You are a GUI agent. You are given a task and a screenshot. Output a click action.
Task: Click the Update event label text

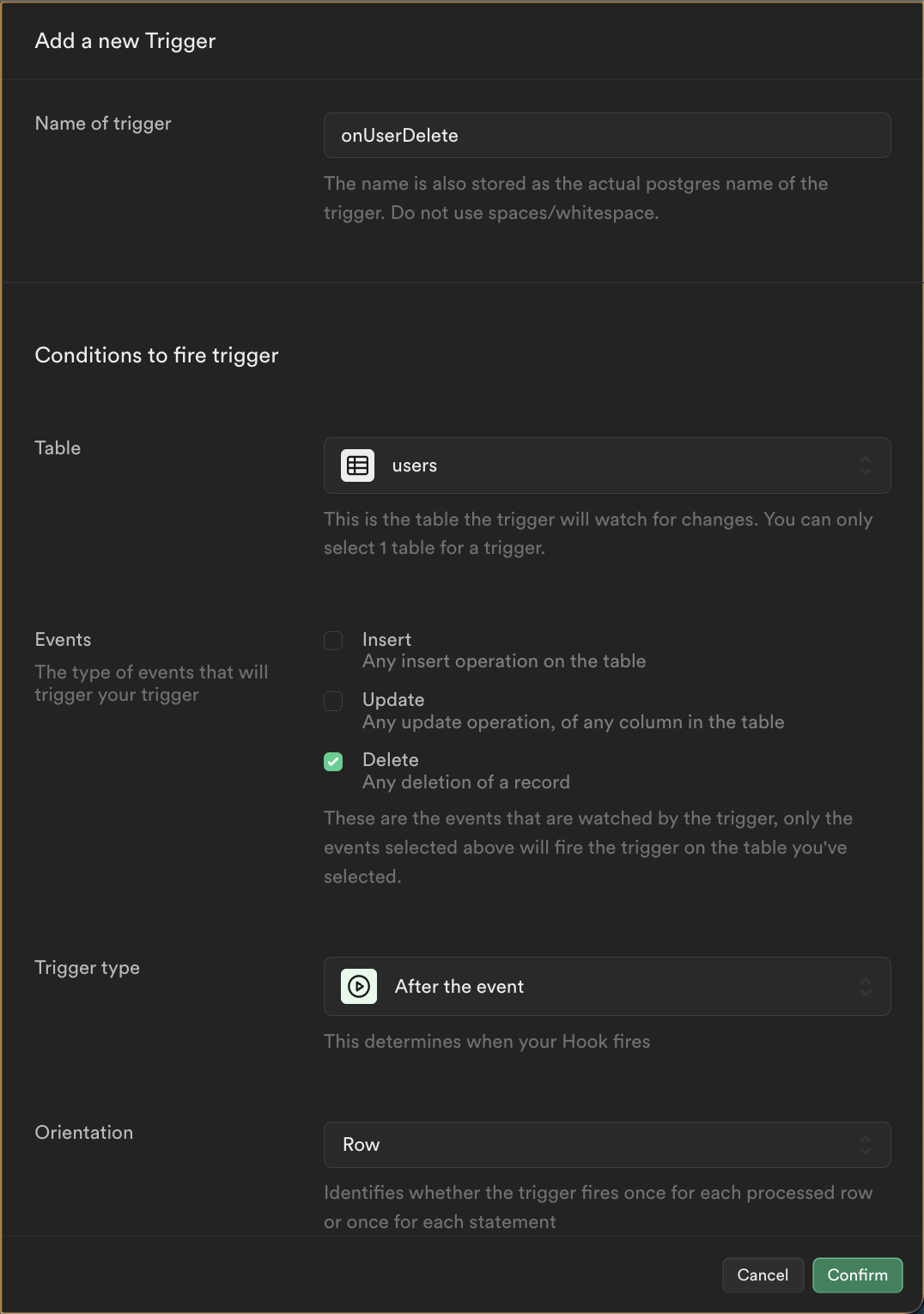[x=392, y=699]
